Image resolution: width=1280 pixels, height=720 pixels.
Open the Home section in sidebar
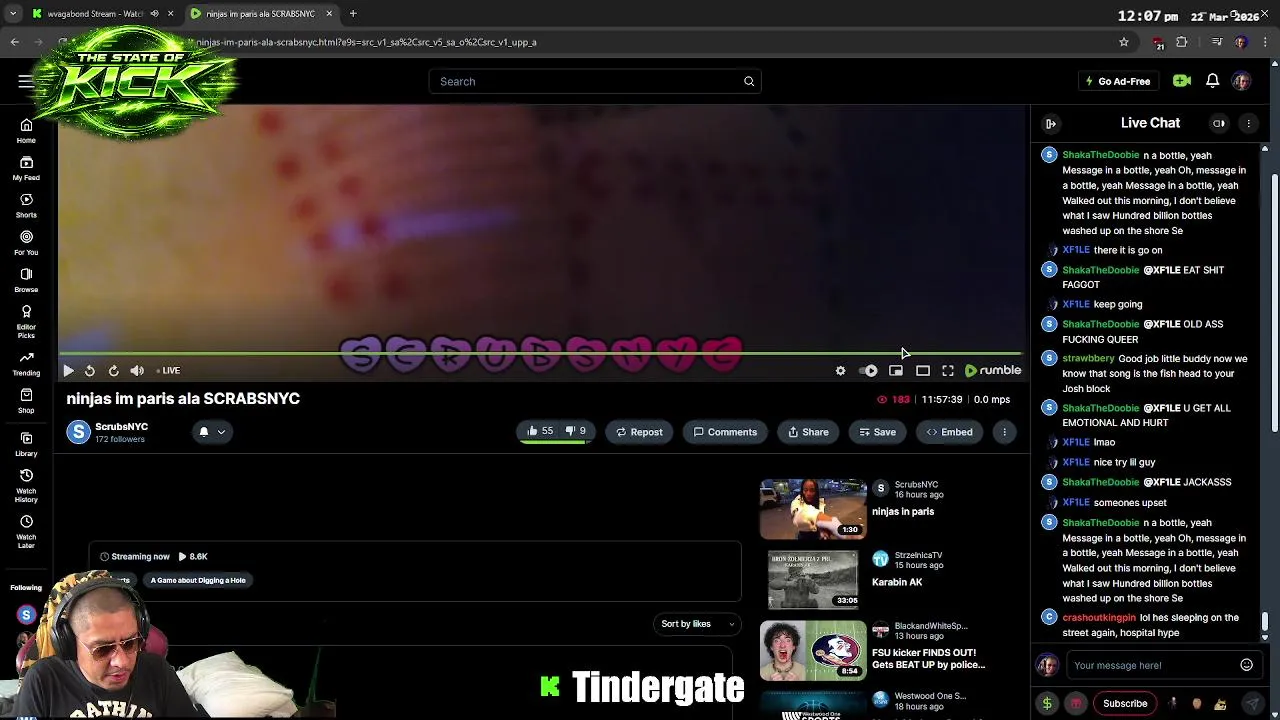click(x=26, y=130)
